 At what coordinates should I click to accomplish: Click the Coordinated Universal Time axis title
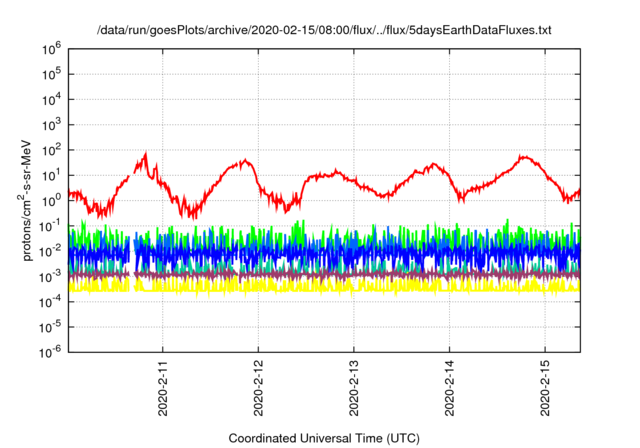(x=324, y=439)
